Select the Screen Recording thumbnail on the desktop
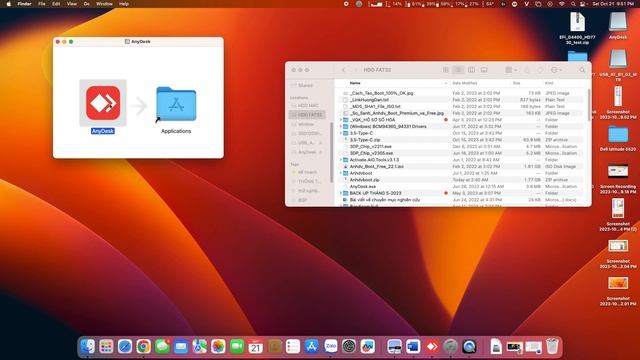Screen dimensions: 640x360 tap(618, 171)
